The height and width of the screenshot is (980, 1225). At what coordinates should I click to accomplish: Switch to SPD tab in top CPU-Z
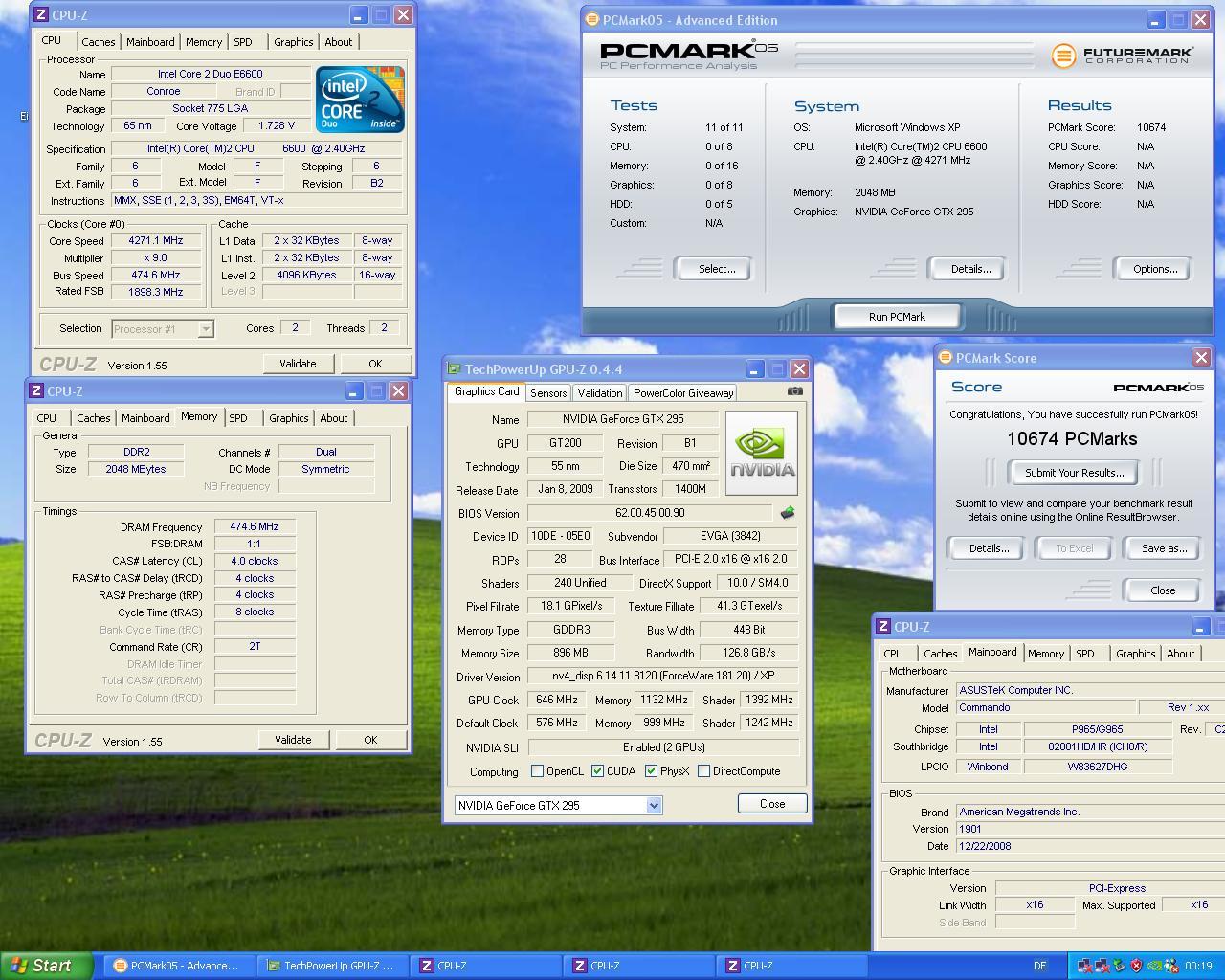point(243,42)
